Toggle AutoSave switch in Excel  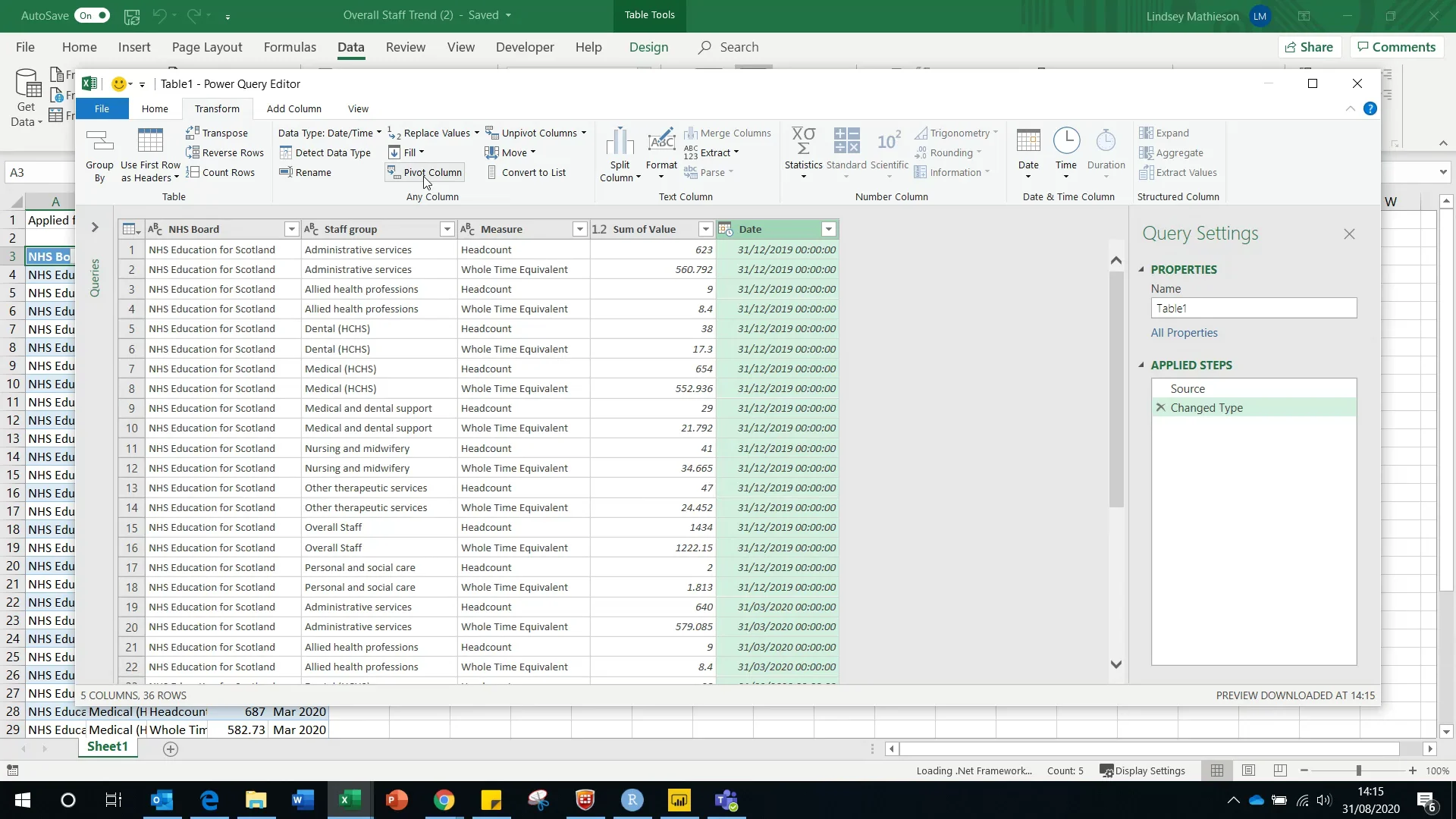point(93,15)
